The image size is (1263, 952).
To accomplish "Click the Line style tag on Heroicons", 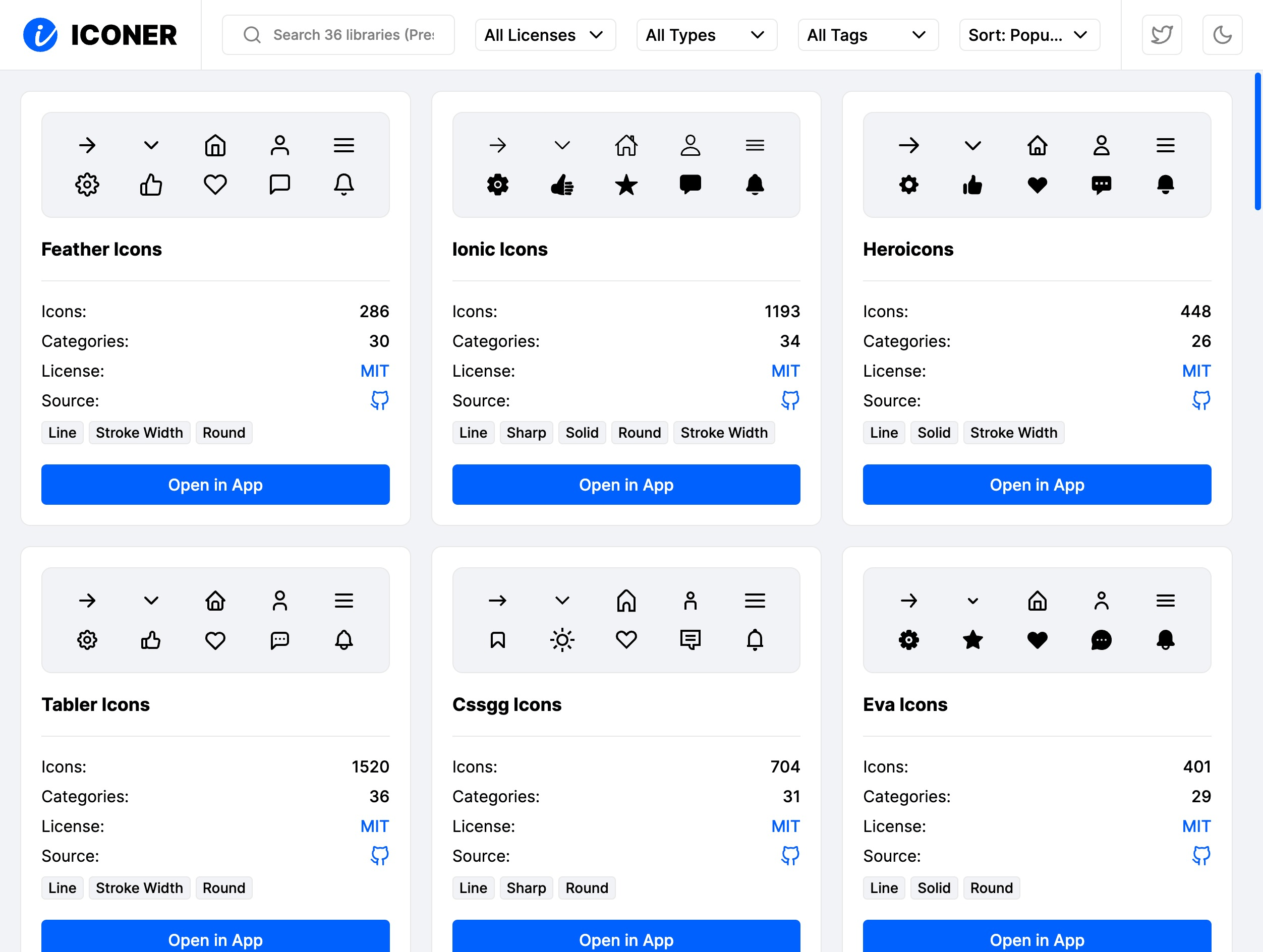I will click(884, 432).
